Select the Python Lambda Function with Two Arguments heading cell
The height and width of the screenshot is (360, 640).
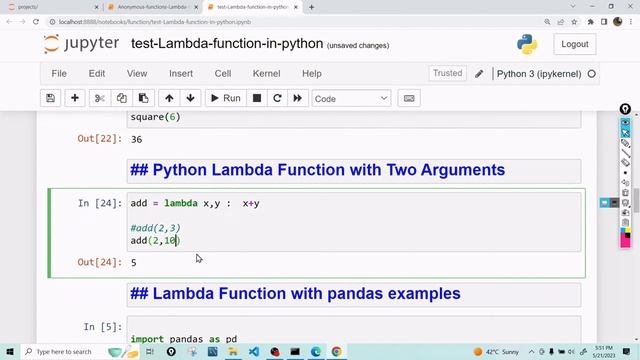tap(353, 171)
